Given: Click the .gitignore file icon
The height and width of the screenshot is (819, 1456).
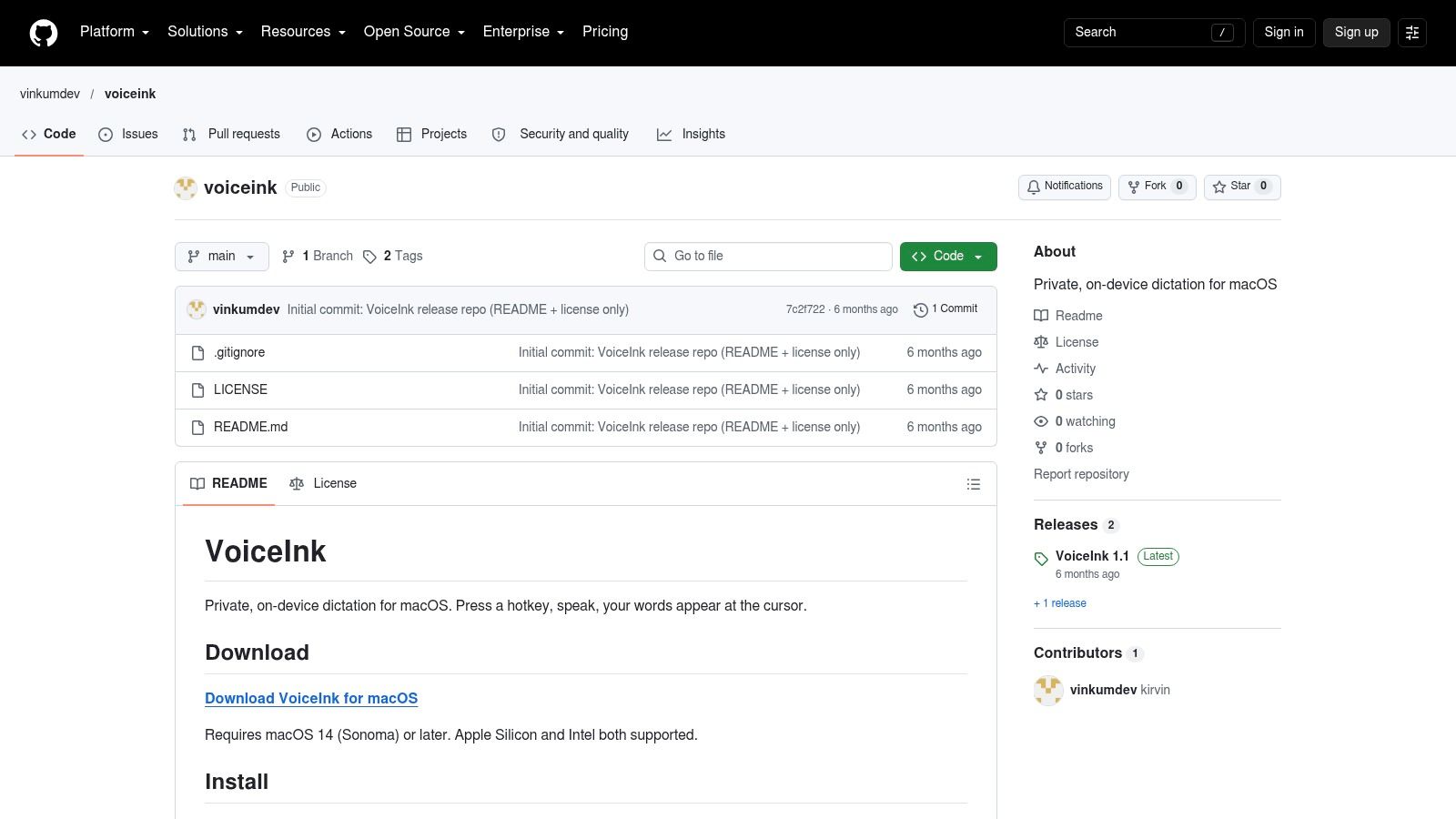Looking at the screenshot, I should [197, 353].
